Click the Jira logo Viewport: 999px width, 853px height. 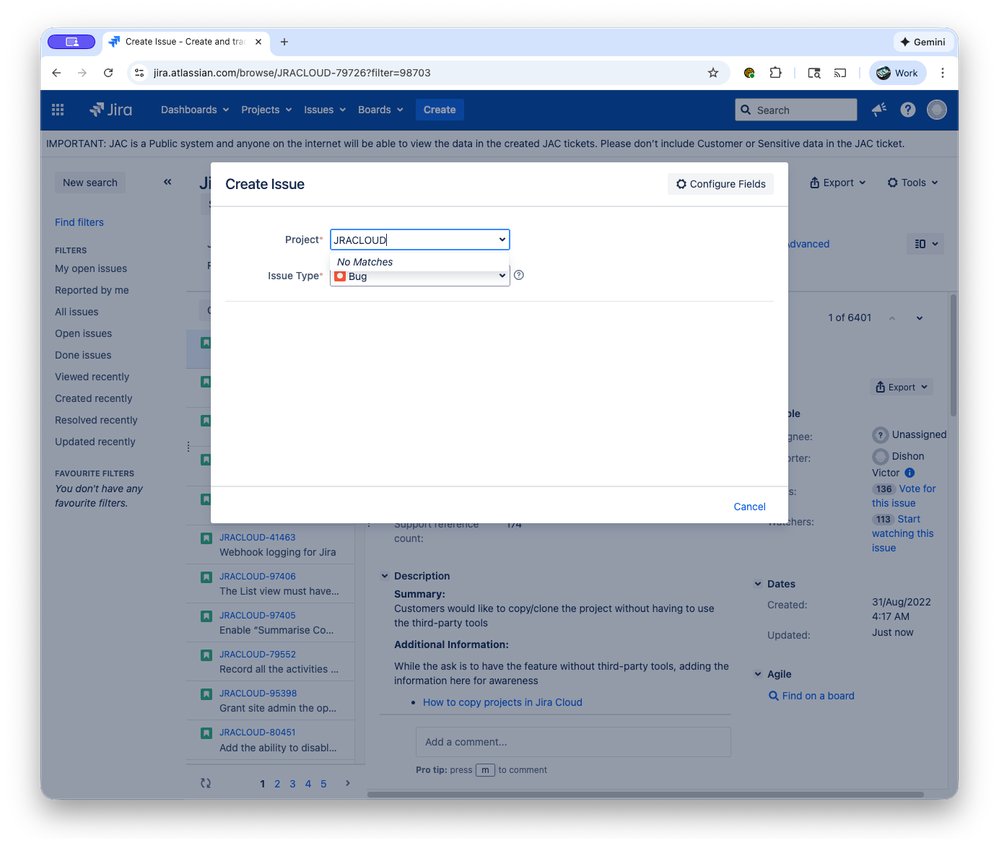[x=111, y=110]
